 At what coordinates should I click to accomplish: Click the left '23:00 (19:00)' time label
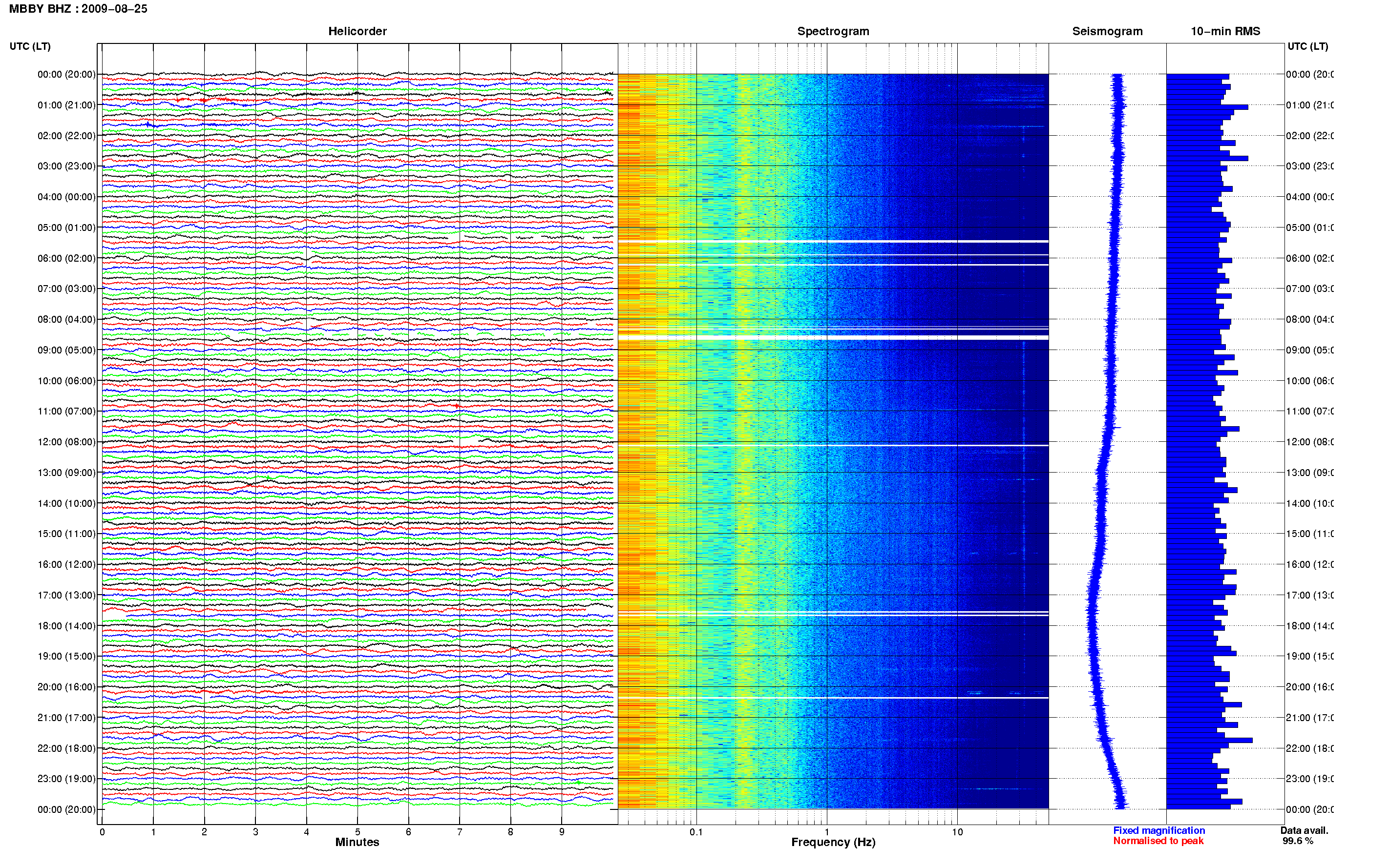(x=66, y=779)
